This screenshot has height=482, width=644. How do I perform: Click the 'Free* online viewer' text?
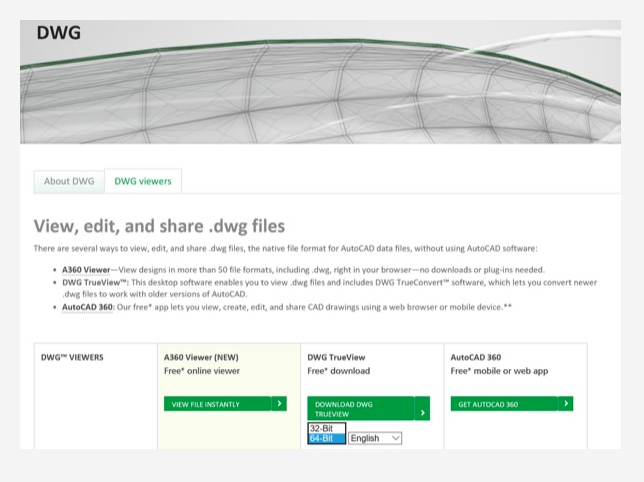click(202, 371)
